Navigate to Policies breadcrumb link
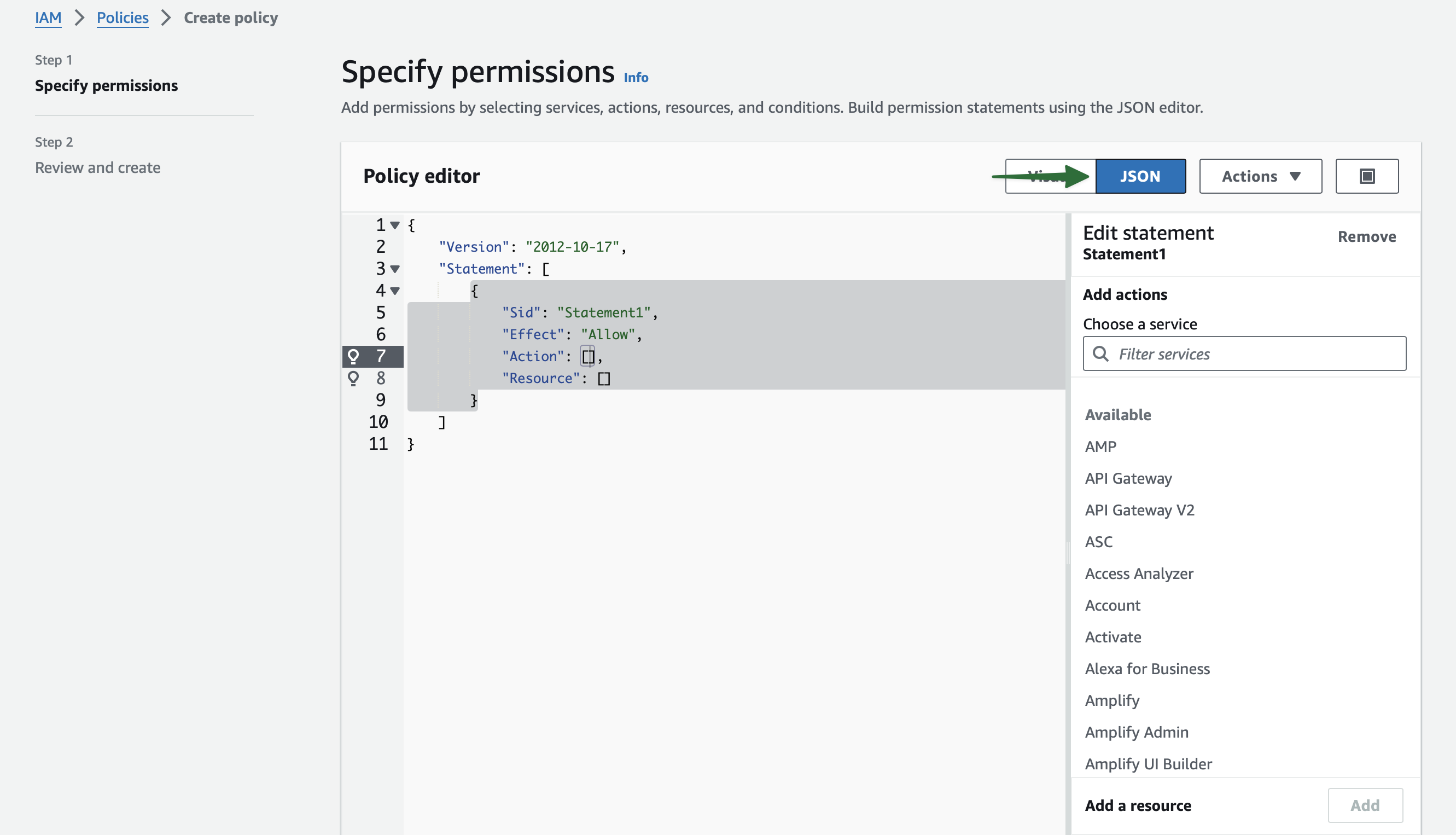 point(122,18)
